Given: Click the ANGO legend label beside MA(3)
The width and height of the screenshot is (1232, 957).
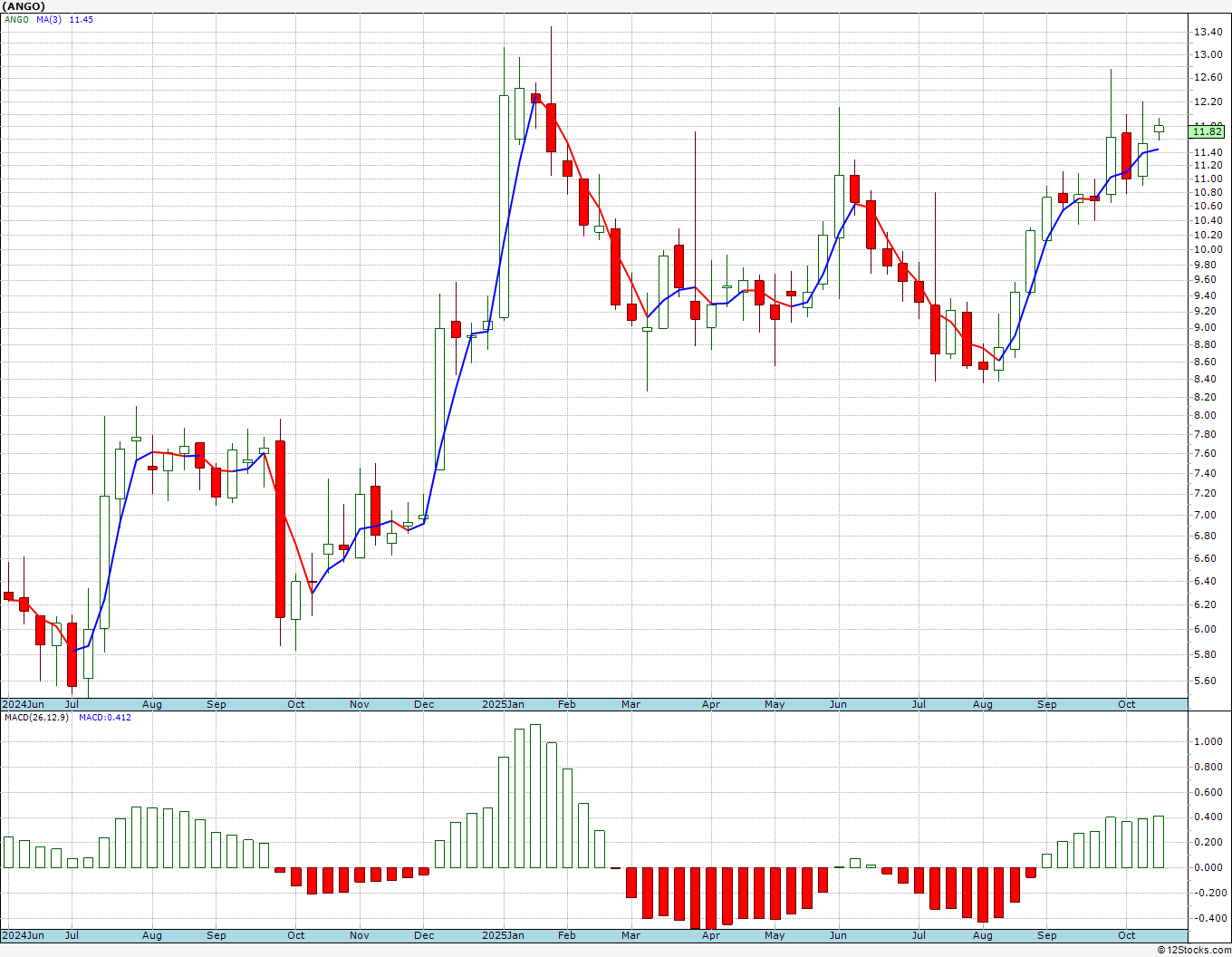Looking at the screenshot, I should pyautogui.click(x=17, y=20).
